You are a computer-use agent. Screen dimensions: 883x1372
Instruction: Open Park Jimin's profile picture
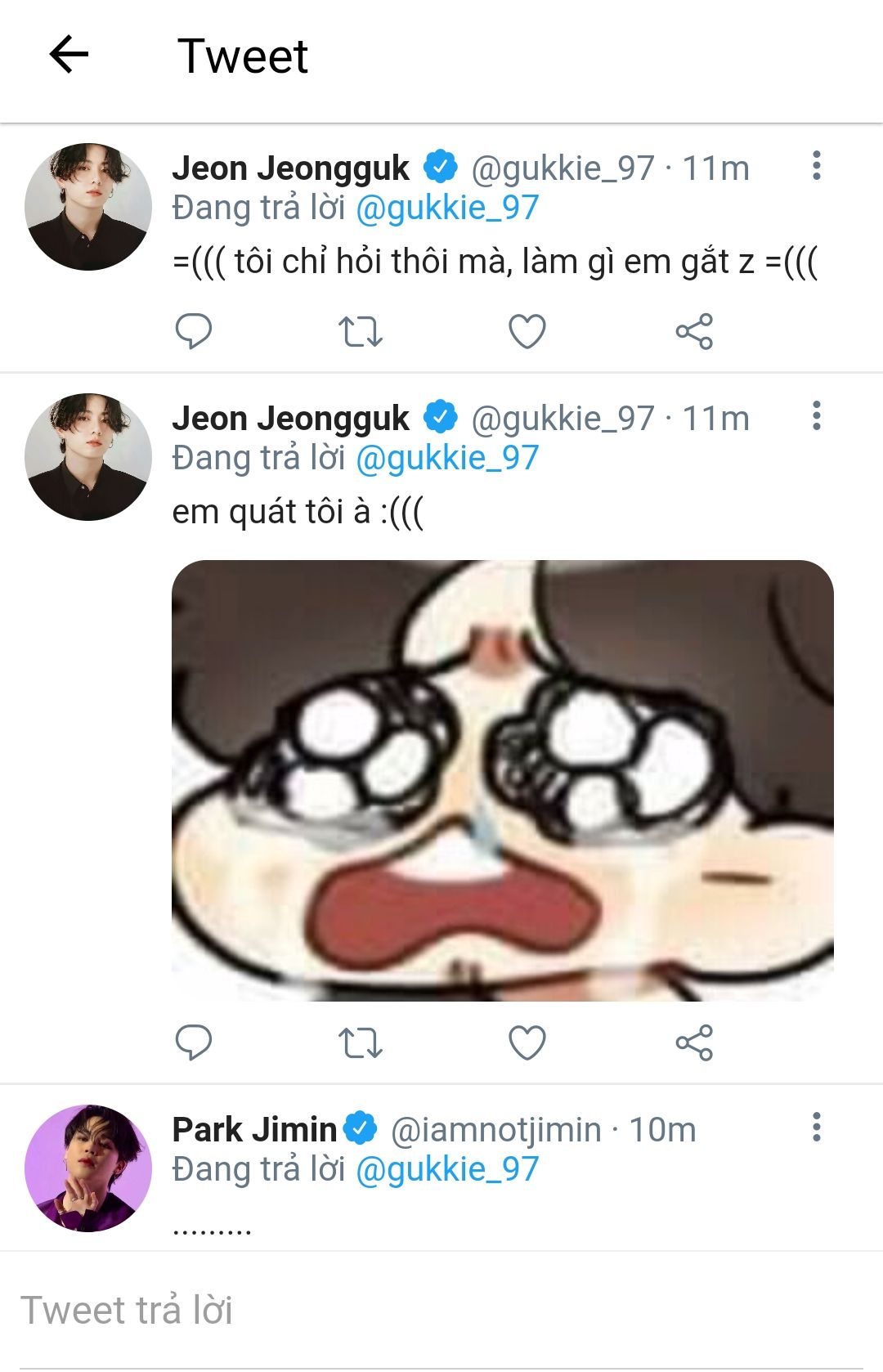(x=88, y=1168)
